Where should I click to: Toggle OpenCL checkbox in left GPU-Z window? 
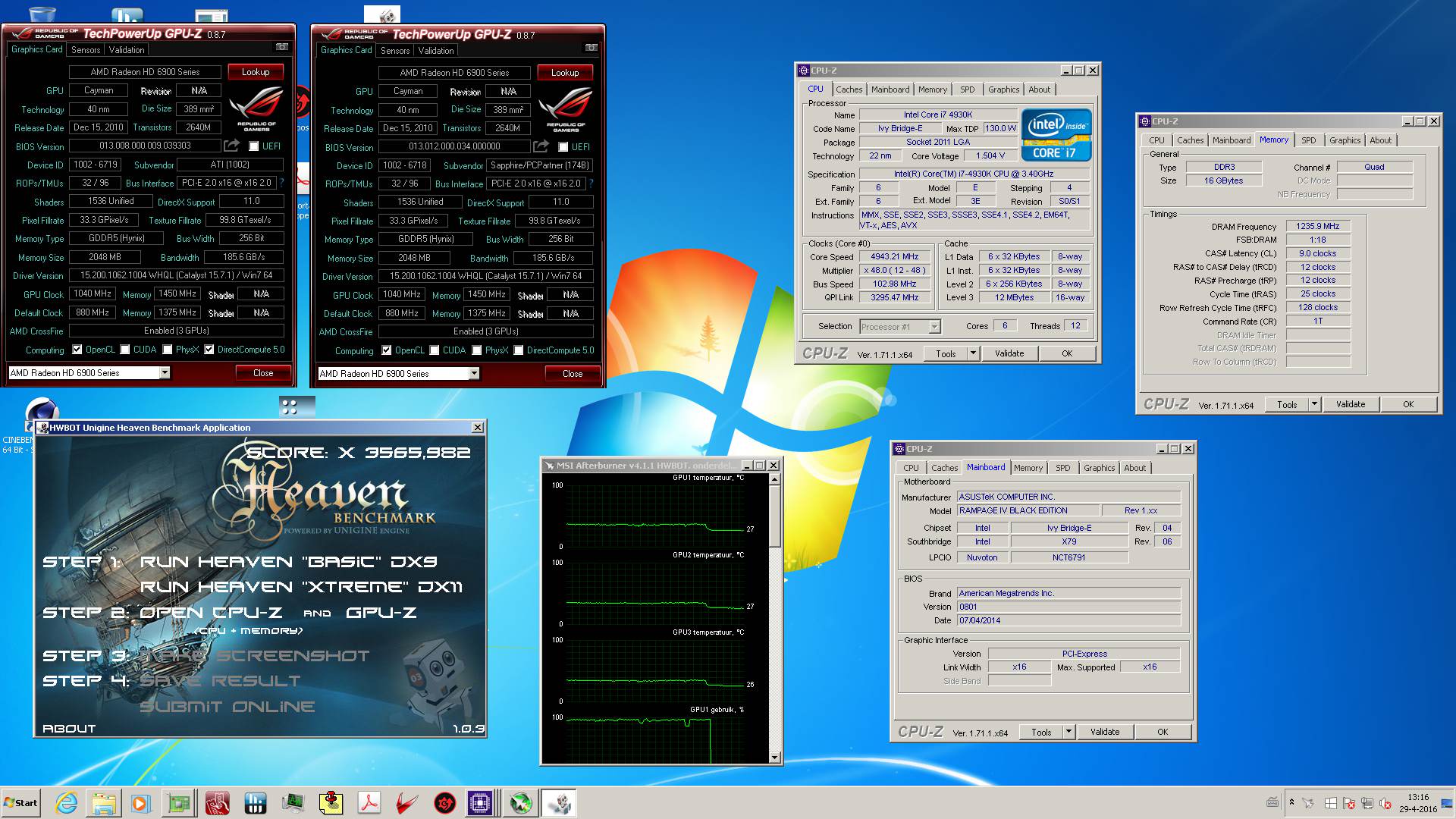click(x=77, y=350)
